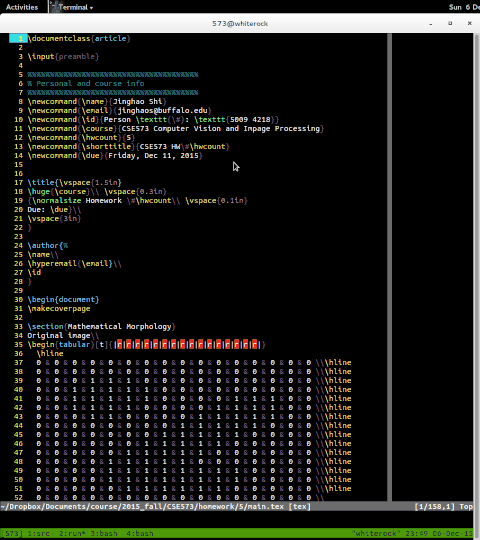Open the Activities overview
This screenshot has width=480, height=540.
22,7
